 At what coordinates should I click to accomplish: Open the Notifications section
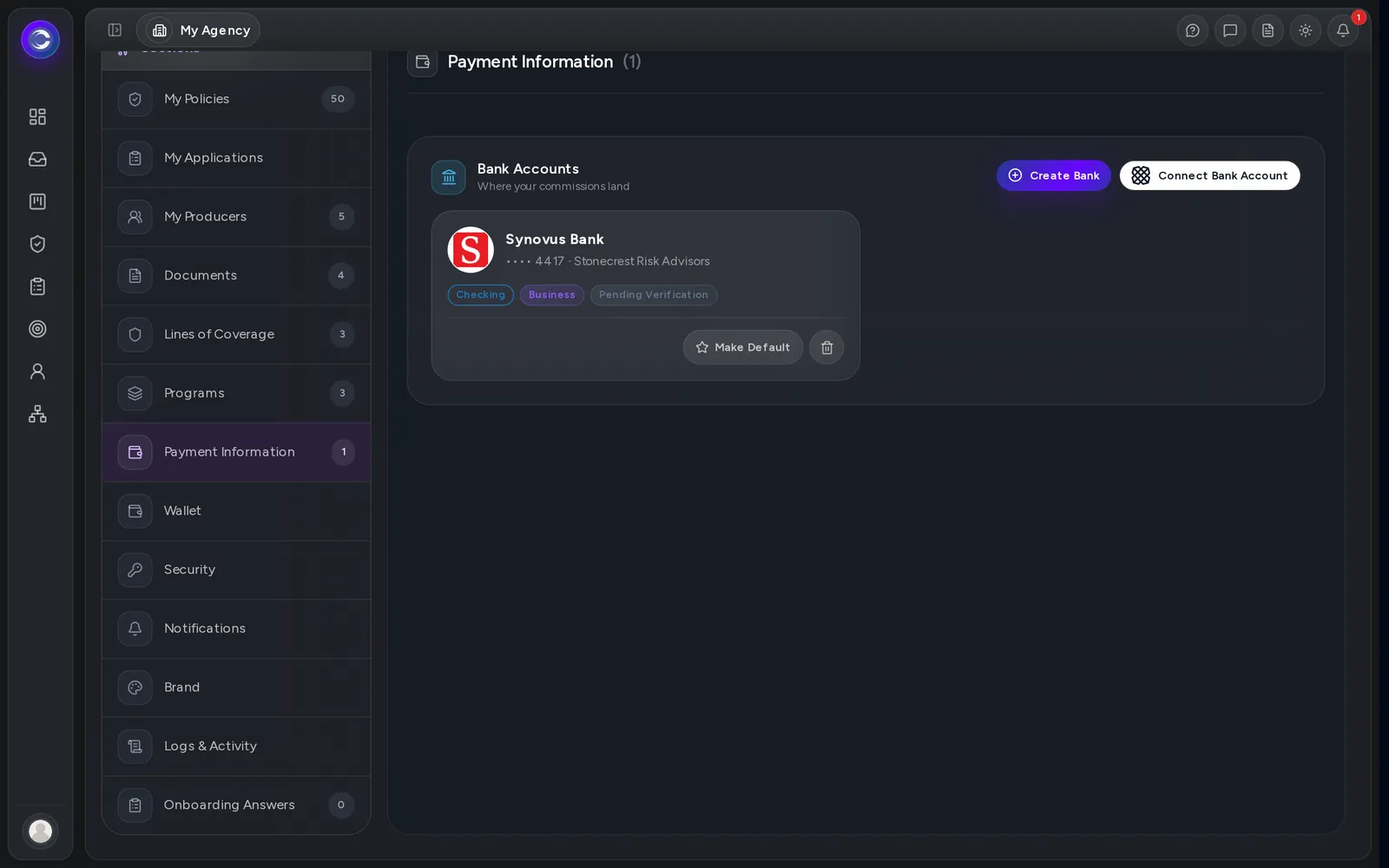click(x=236, y=628)
